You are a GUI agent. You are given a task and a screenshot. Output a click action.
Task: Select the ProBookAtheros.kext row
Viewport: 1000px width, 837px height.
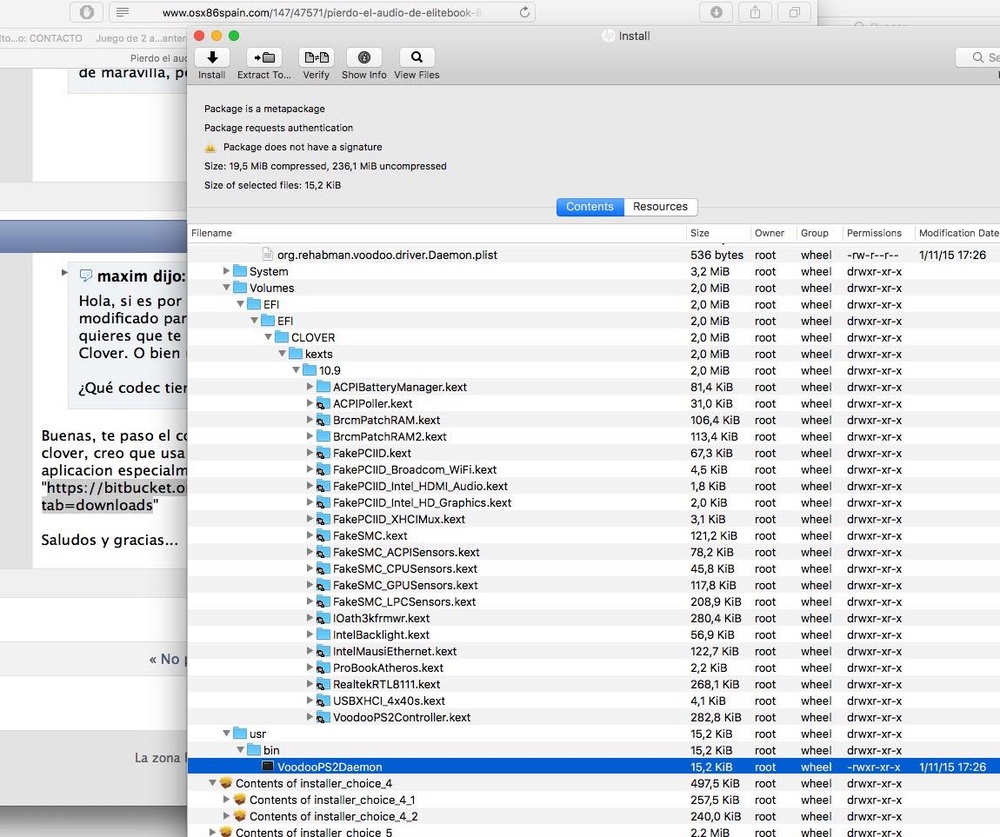click(594, 668)
